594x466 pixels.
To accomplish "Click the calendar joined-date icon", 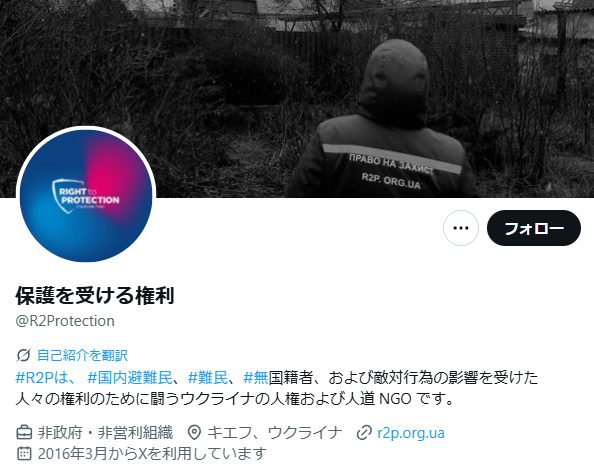I will click(24, 453).
